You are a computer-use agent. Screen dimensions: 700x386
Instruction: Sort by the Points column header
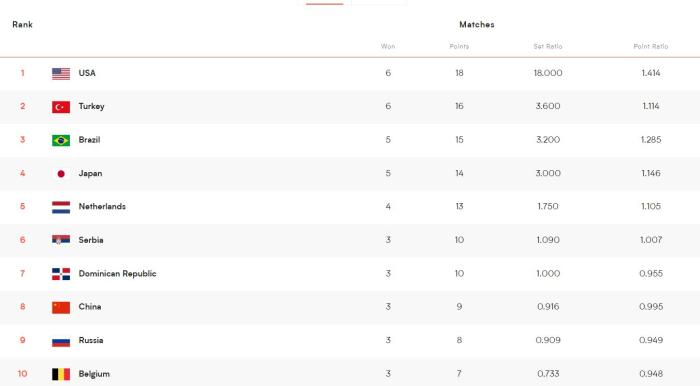tap(459, 46)
